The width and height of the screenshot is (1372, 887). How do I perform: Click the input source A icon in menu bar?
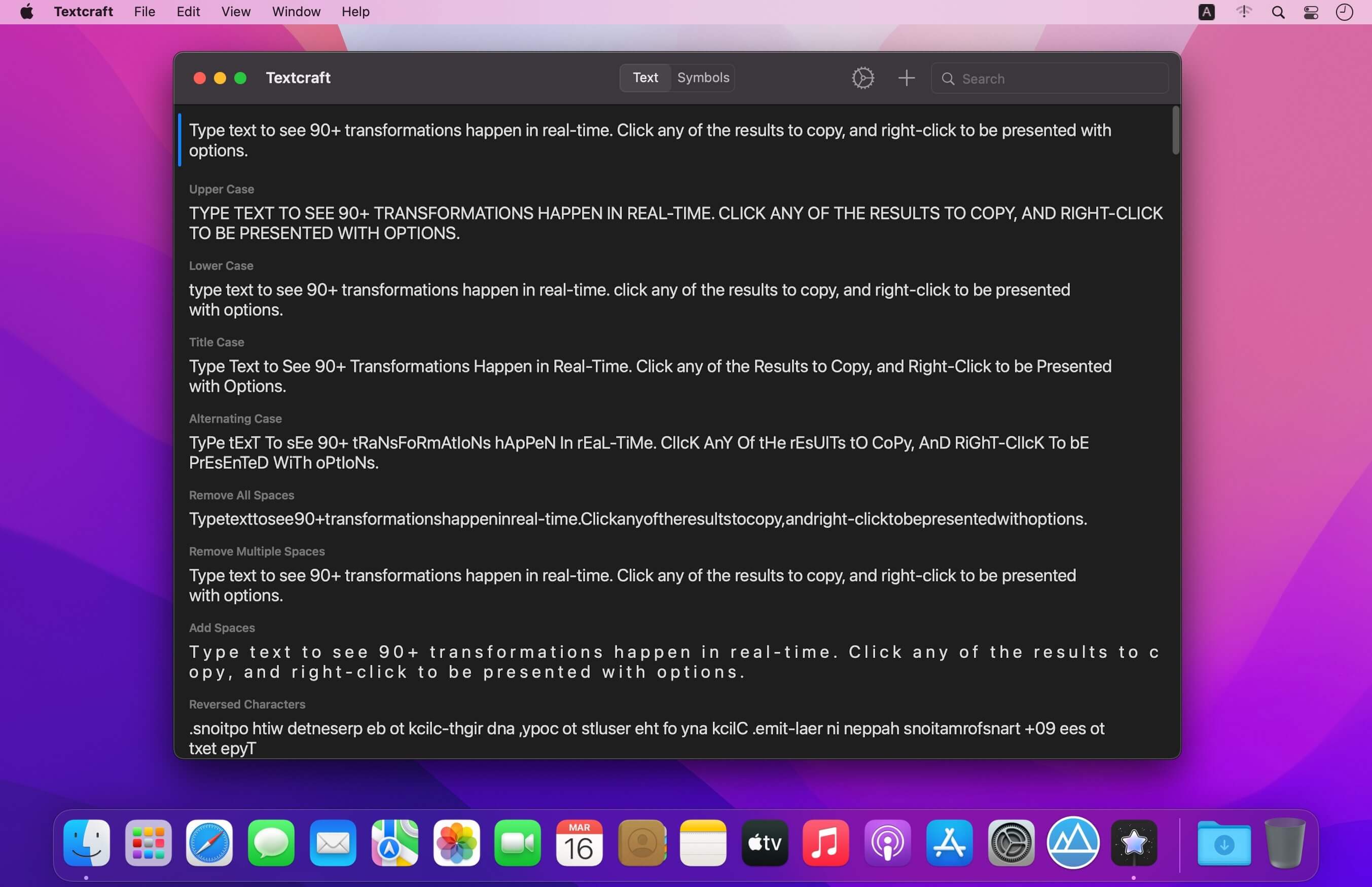coord(1206,12)
